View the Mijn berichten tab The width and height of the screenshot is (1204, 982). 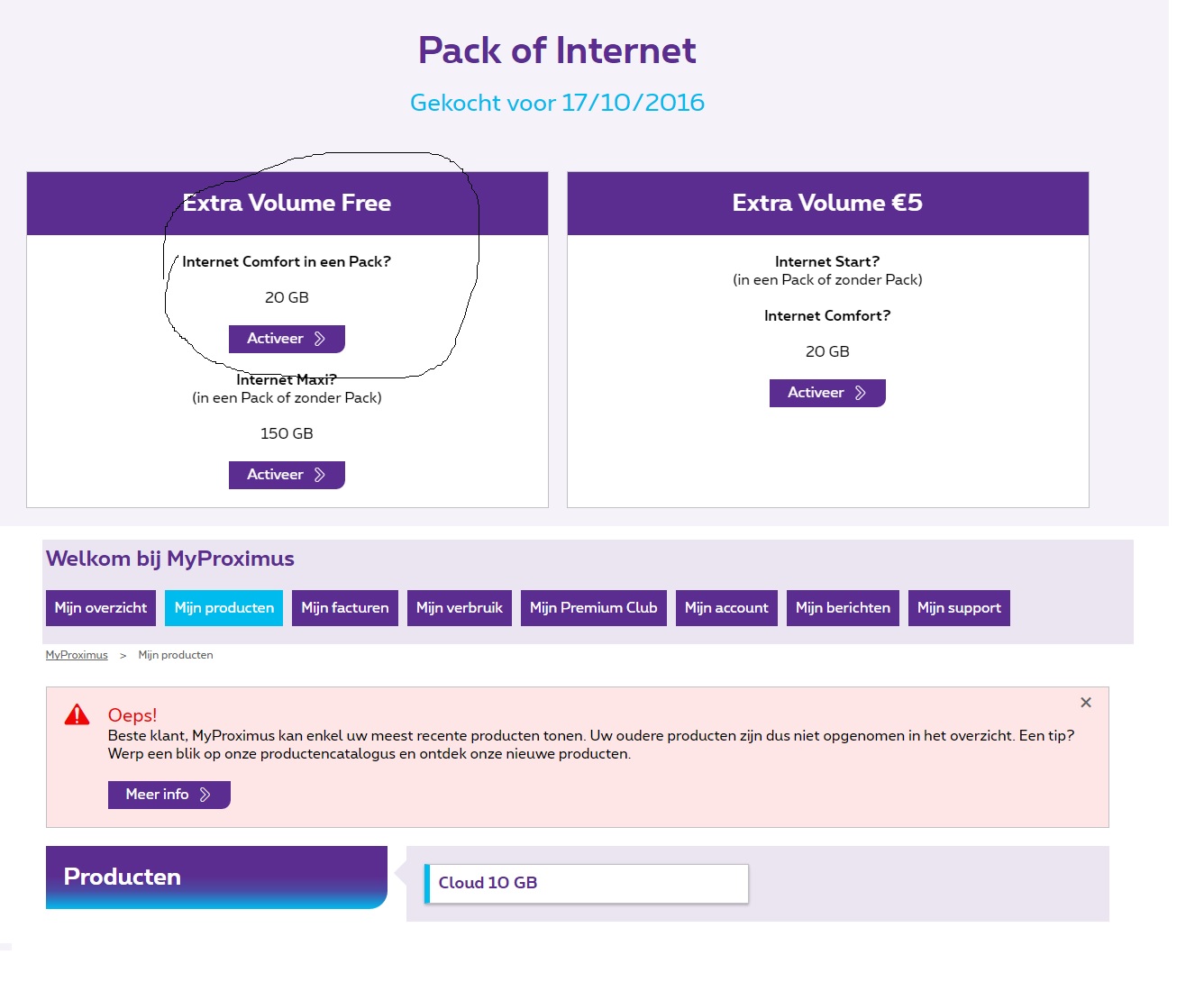[842, 608]
